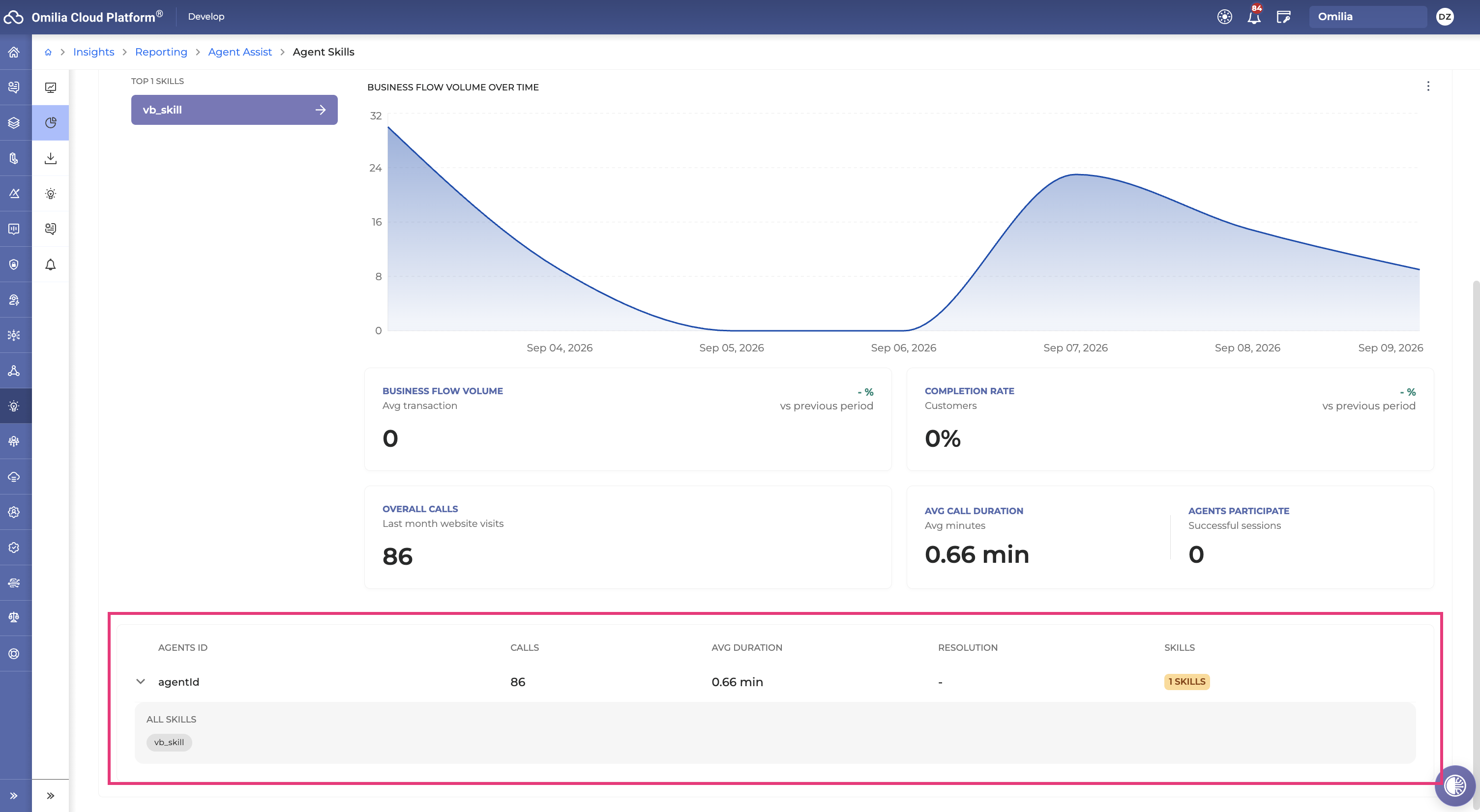
Task: Click the cloud icon in the blue sidebar
Action: 14,477
